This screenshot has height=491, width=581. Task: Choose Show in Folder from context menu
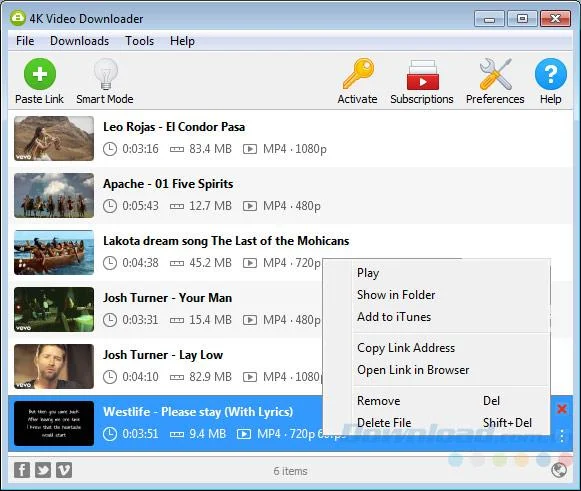point(396,295)
